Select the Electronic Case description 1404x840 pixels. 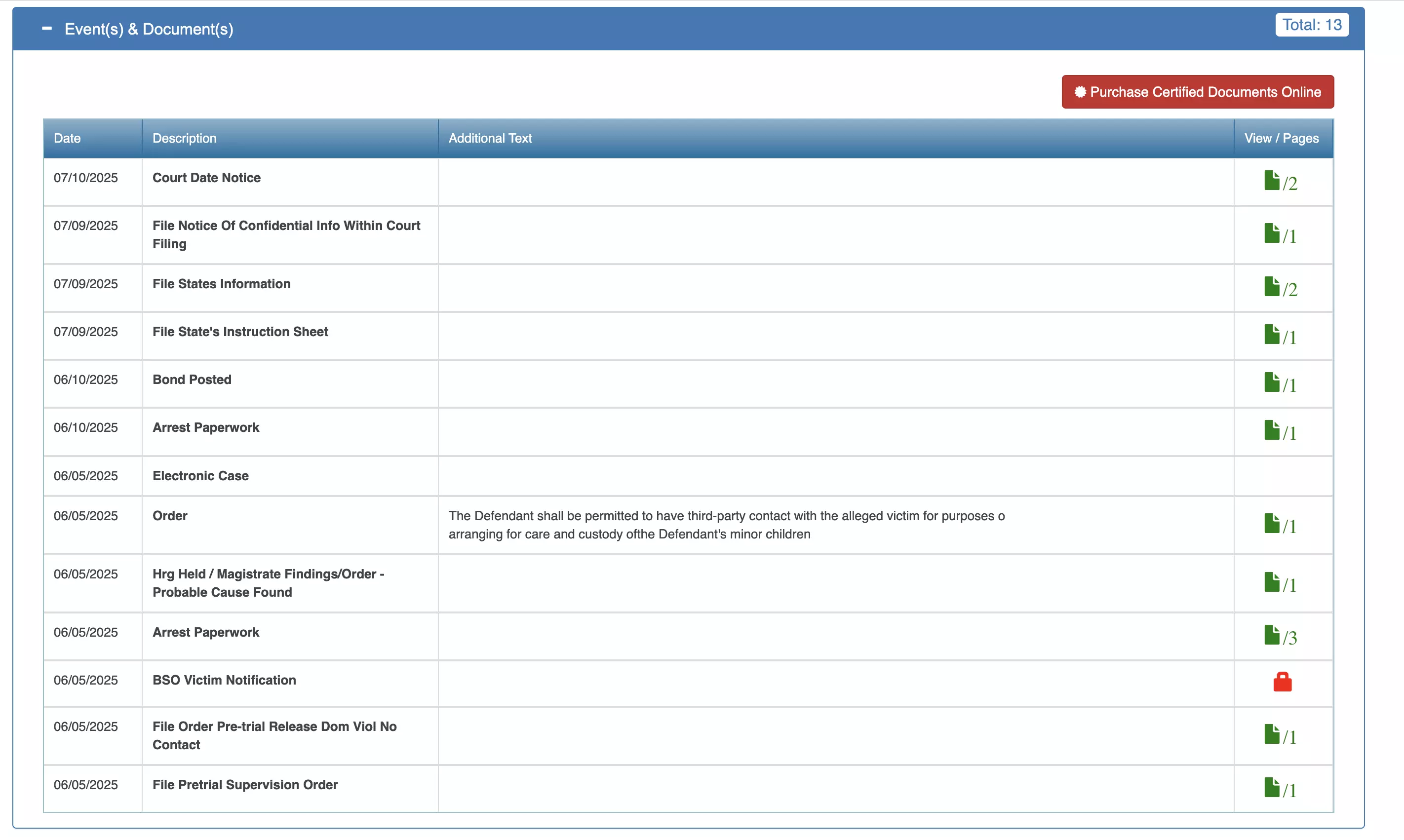pyautogui.click(x=200, y=476)
